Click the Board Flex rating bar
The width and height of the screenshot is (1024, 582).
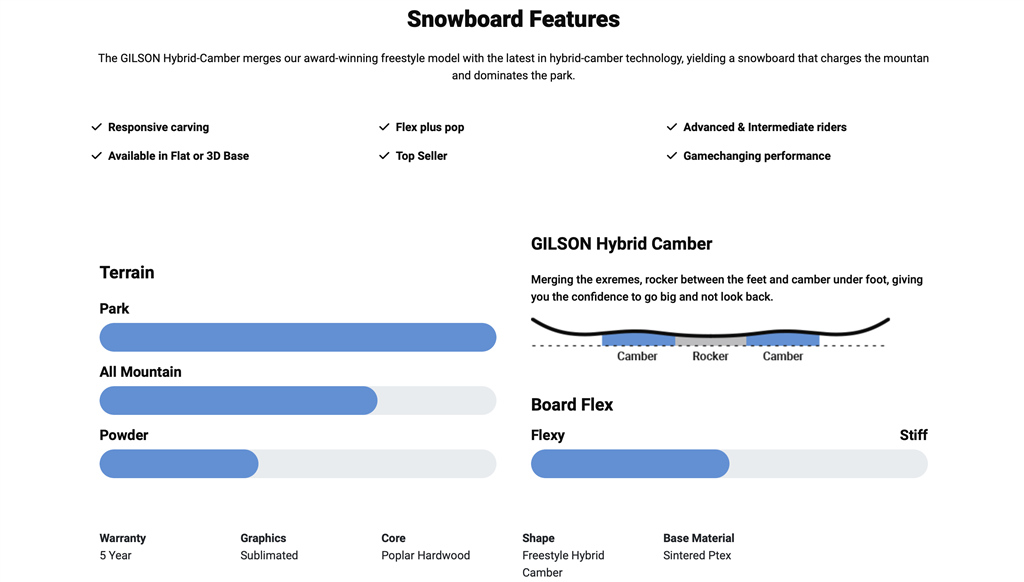[x=729, y=464]
